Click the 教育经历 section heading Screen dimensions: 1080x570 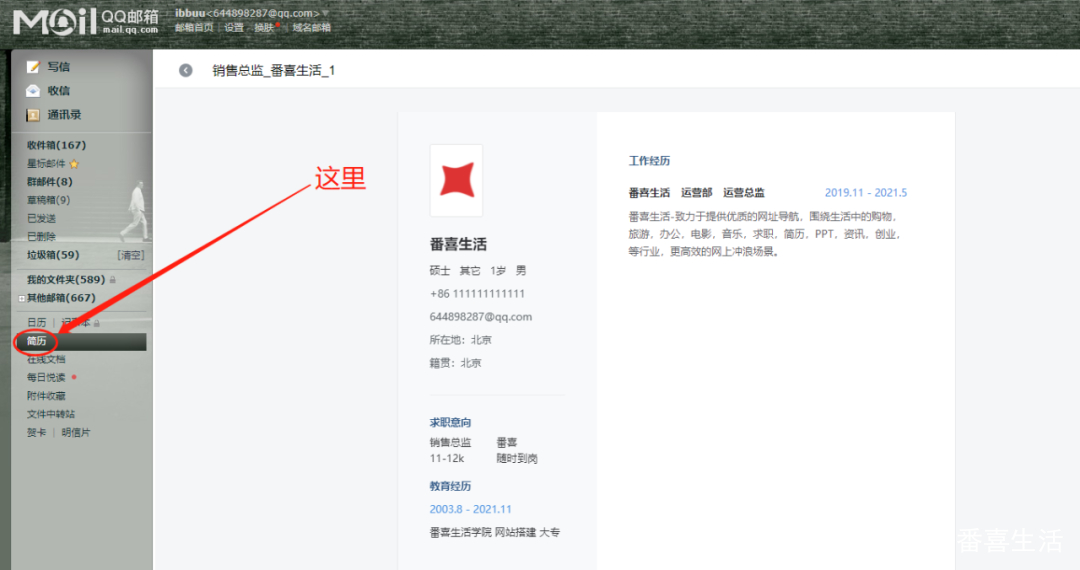[x=450, y=486]
